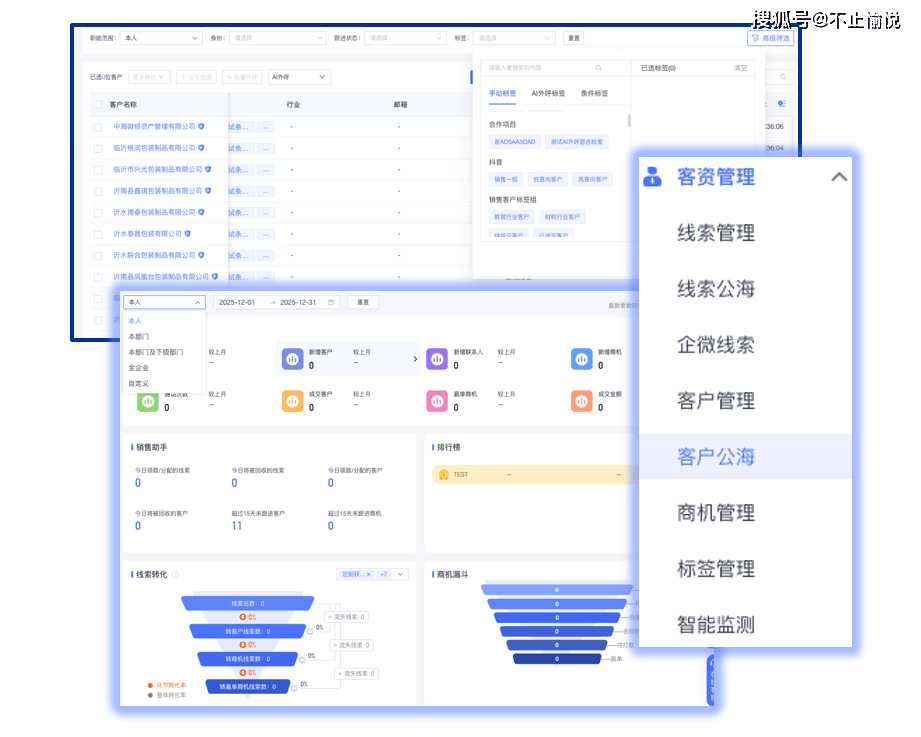Screen dimensions: 921x737
Task: Expand the 跟进状态 dropdown
Action: pyautogui.click(x=405, y=38)
